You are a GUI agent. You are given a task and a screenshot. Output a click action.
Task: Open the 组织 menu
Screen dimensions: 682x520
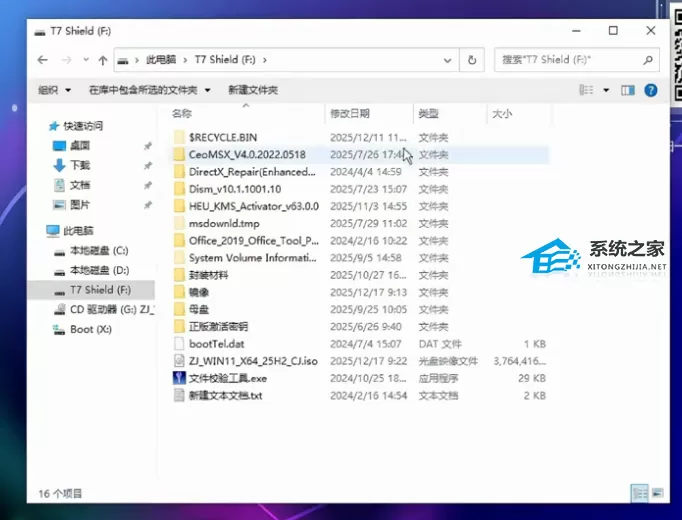[54, 90]
